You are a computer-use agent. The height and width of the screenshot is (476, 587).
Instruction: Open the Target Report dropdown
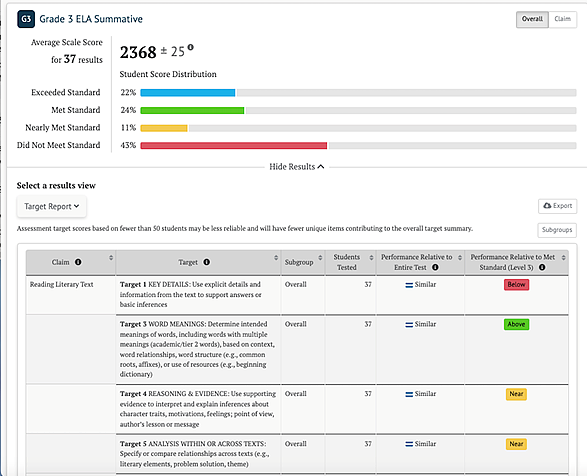click(52, 206)
